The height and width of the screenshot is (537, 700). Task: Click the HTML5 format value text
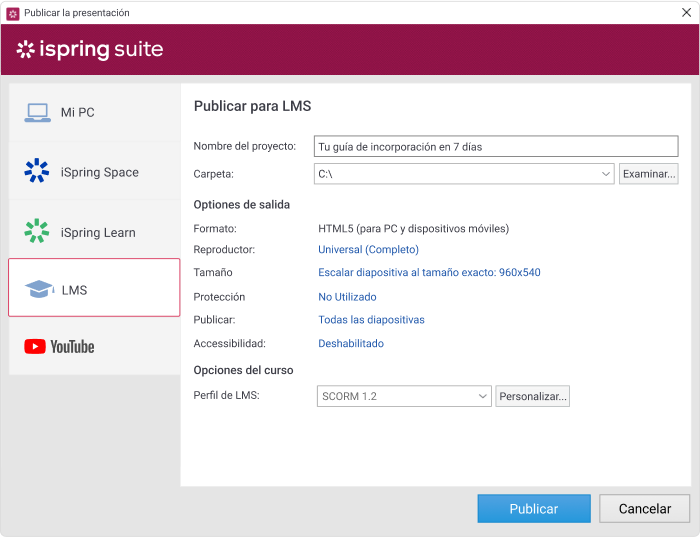413,229
